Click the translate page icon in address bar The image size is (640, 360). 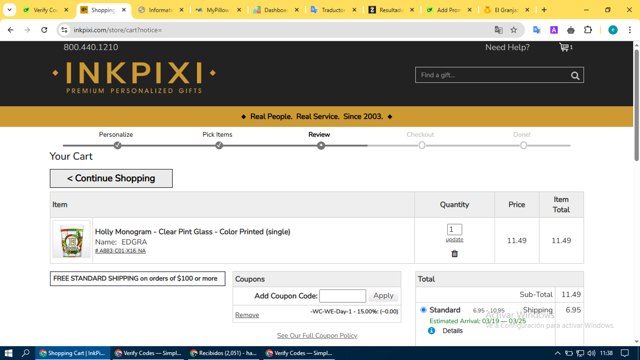[x=498, y=30]
